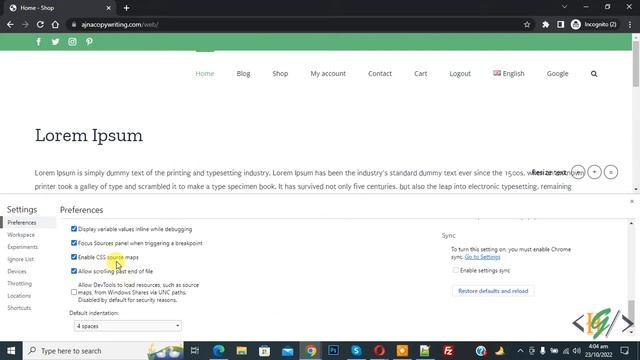Image resolution: width=640 pixels, height=360 pixels.
Task: Go back using the browser back arrow
Action: [x=10, y=24]
